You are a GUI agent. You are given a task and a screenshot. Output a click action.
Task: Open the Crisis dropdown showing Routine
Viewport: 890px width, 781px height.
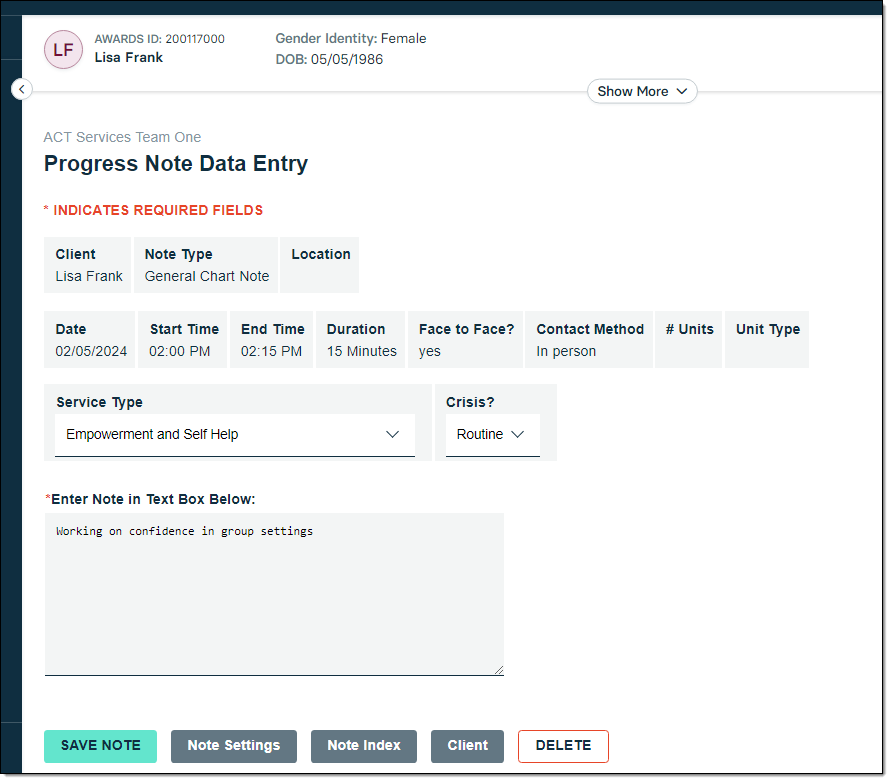pos(492,435)
